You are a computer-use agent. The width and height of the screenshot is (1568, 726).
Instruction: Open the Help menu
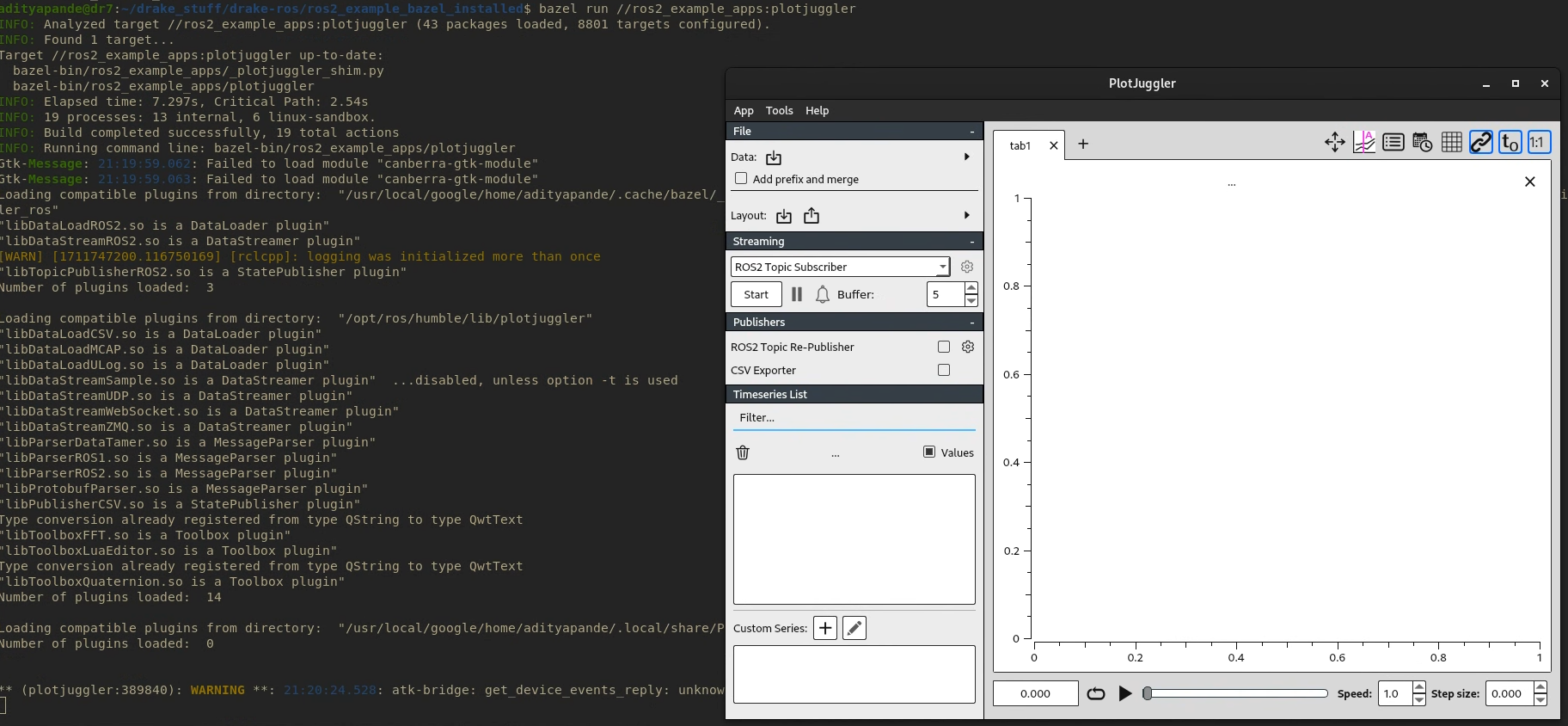pos(817,110)
